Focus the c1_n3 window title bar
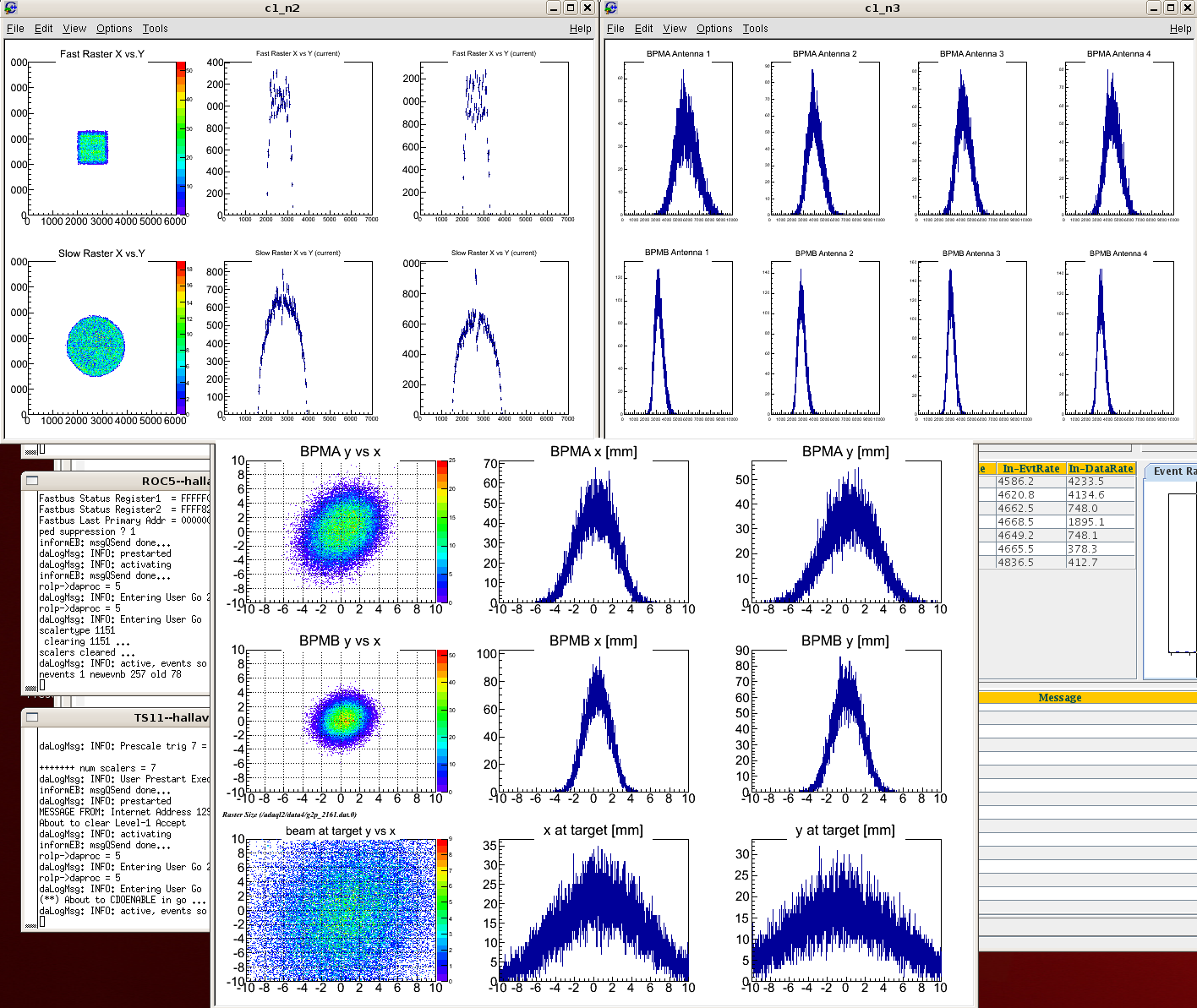1197x1008 pixels. tap(882, 8)
